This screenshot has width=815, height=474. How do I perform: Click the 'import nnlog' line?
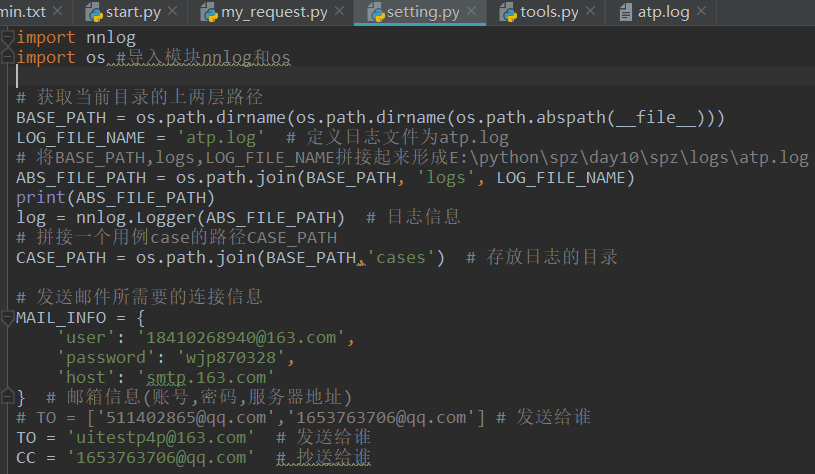pyautogui.click(x=76, y=37)
